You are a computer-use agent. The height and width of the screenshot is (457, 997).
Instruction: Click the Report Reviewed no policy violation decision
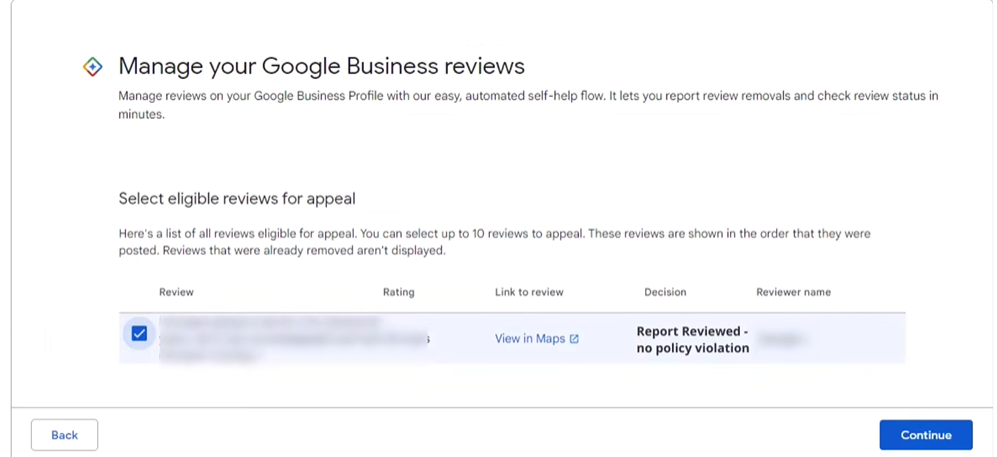point(692,340)
